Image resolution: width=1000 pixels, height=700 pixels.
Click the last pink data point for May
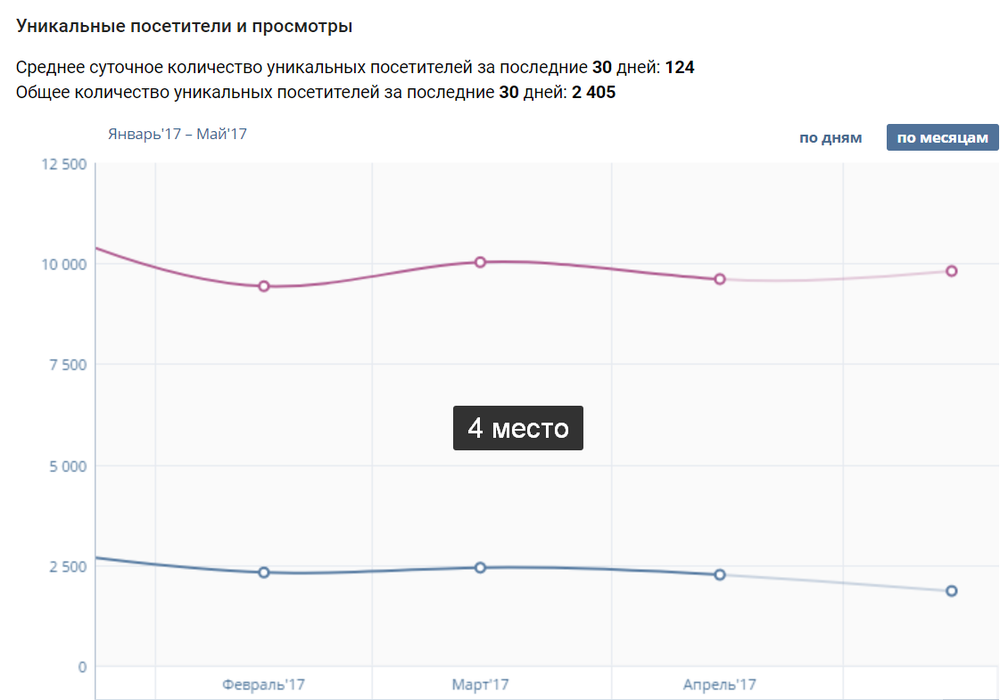(x=952, y=271)
